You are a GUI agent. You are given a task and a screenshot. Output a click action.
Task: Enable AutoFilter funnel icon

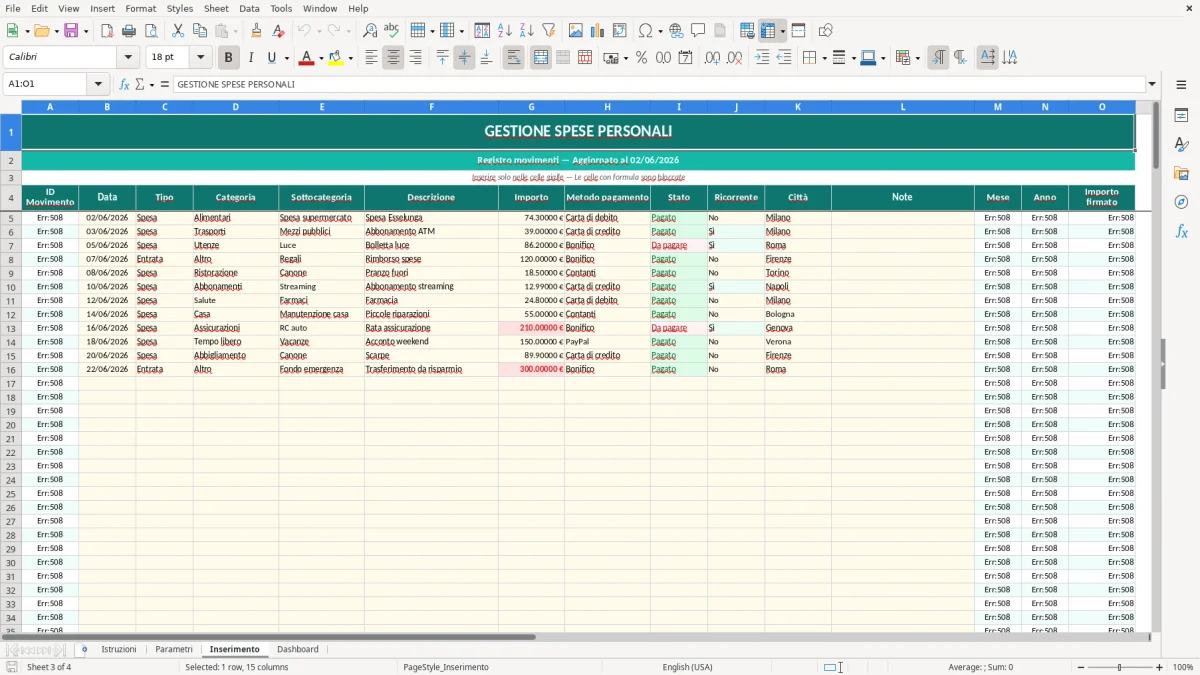point(549,31)
